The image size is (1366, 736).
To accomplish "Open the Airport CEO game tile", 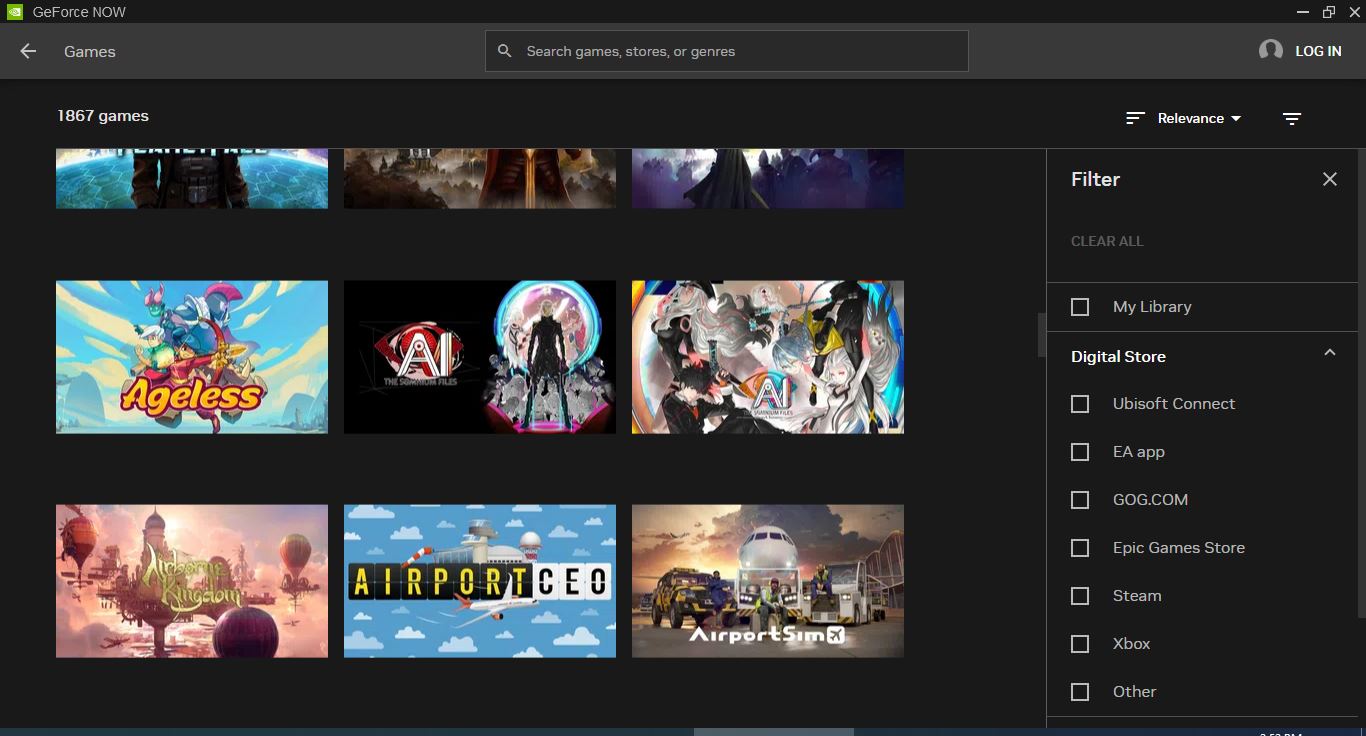I will (x=480, y=581).
